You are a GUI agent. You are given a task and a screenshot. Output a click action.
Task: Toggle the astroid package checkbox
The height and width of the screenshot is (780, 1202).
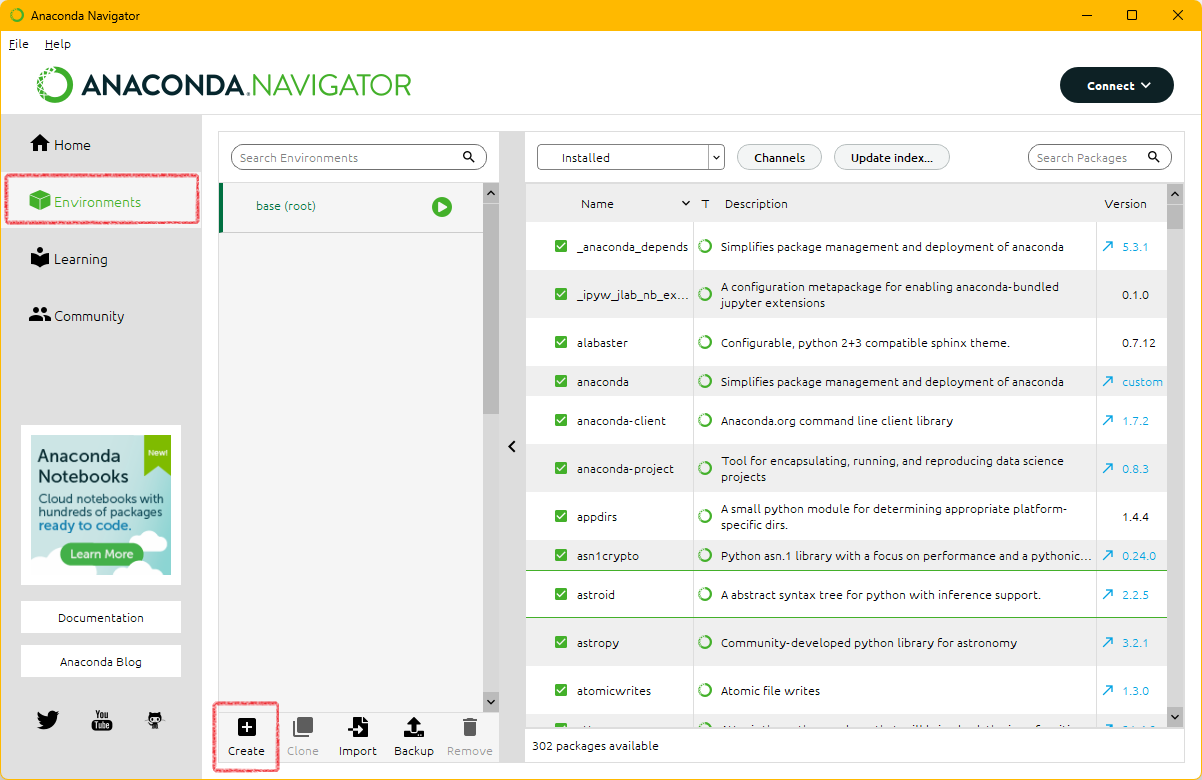pos(561,594)
